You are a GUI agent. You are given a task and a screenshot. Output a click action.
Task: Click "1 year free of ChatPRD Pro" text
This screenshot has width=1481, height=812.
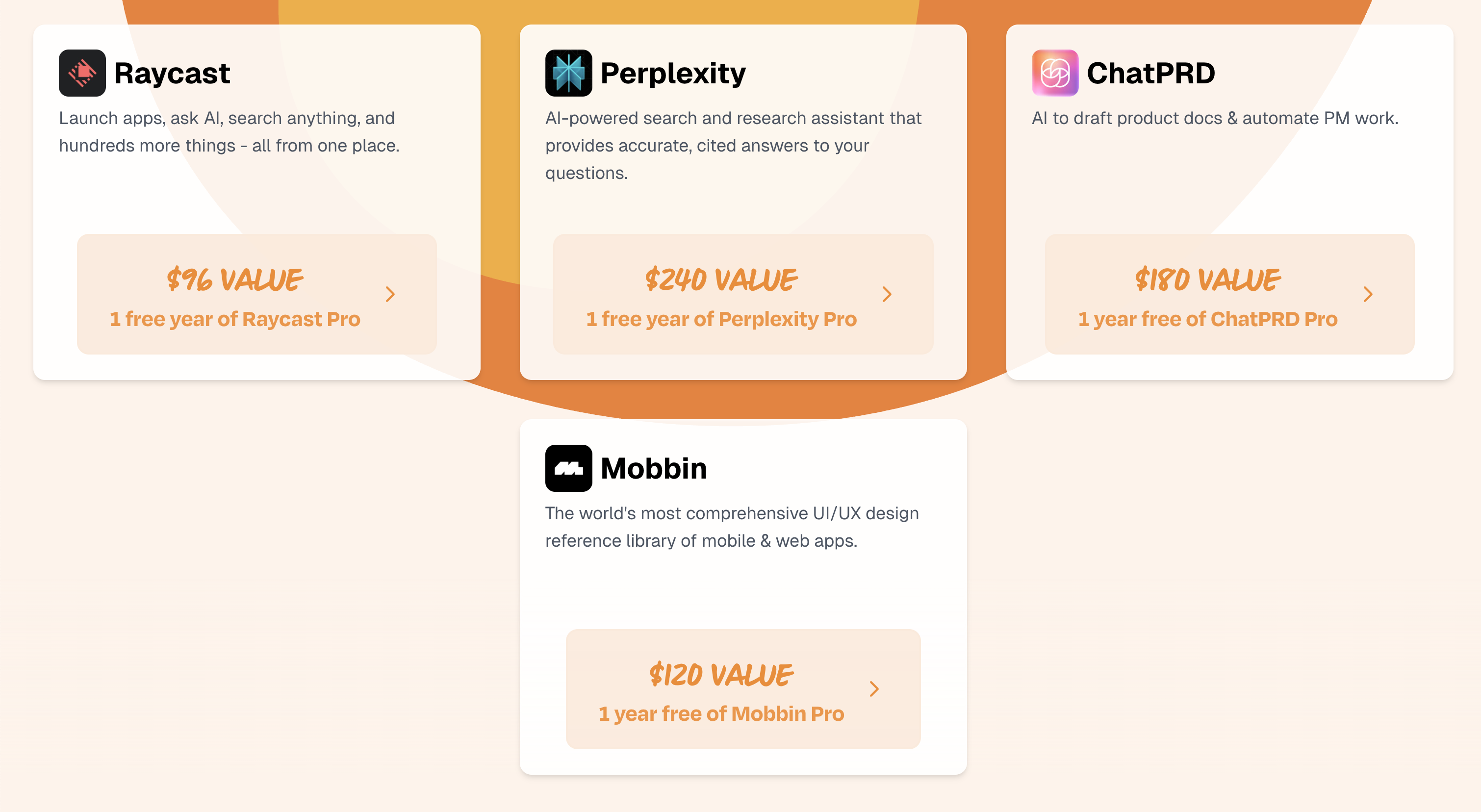1207,319
